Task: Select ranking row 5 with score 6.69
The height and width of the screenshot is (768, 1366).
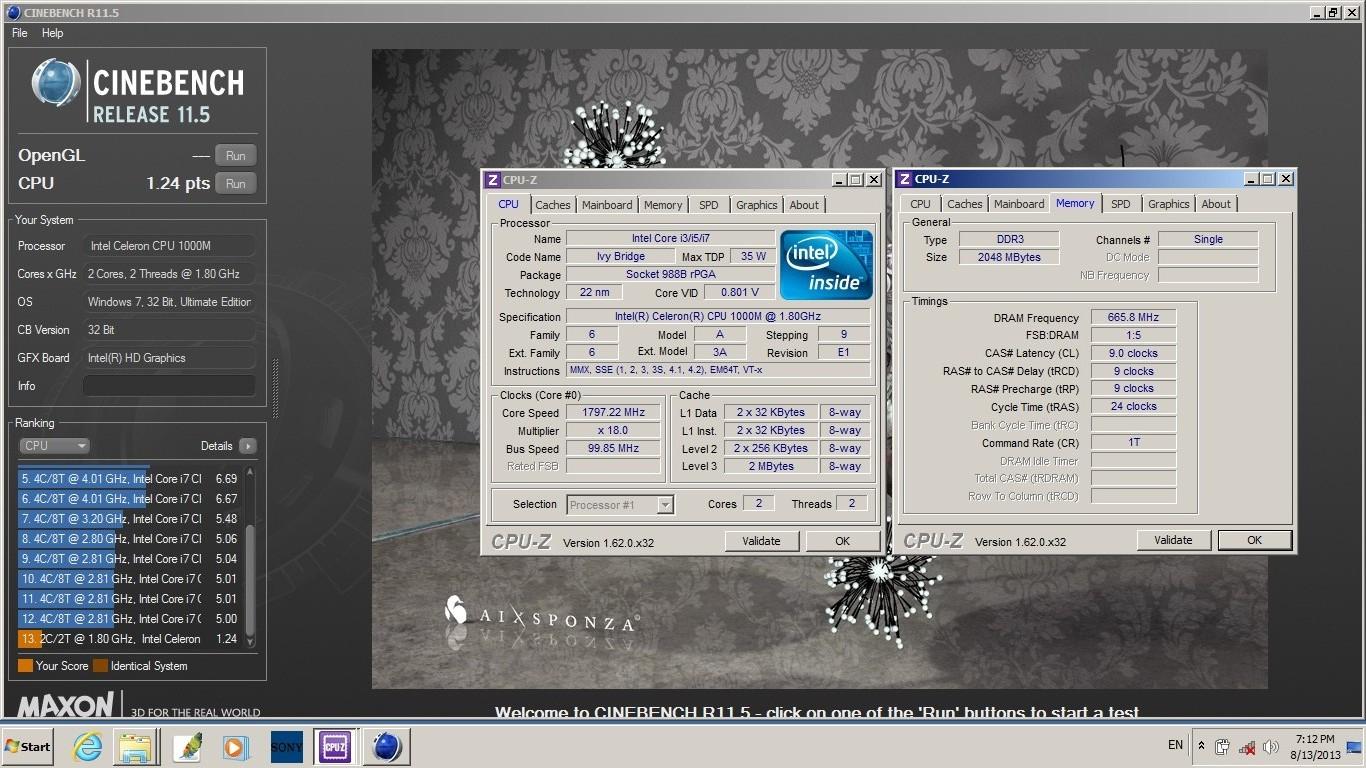Action: pos(129,479)
